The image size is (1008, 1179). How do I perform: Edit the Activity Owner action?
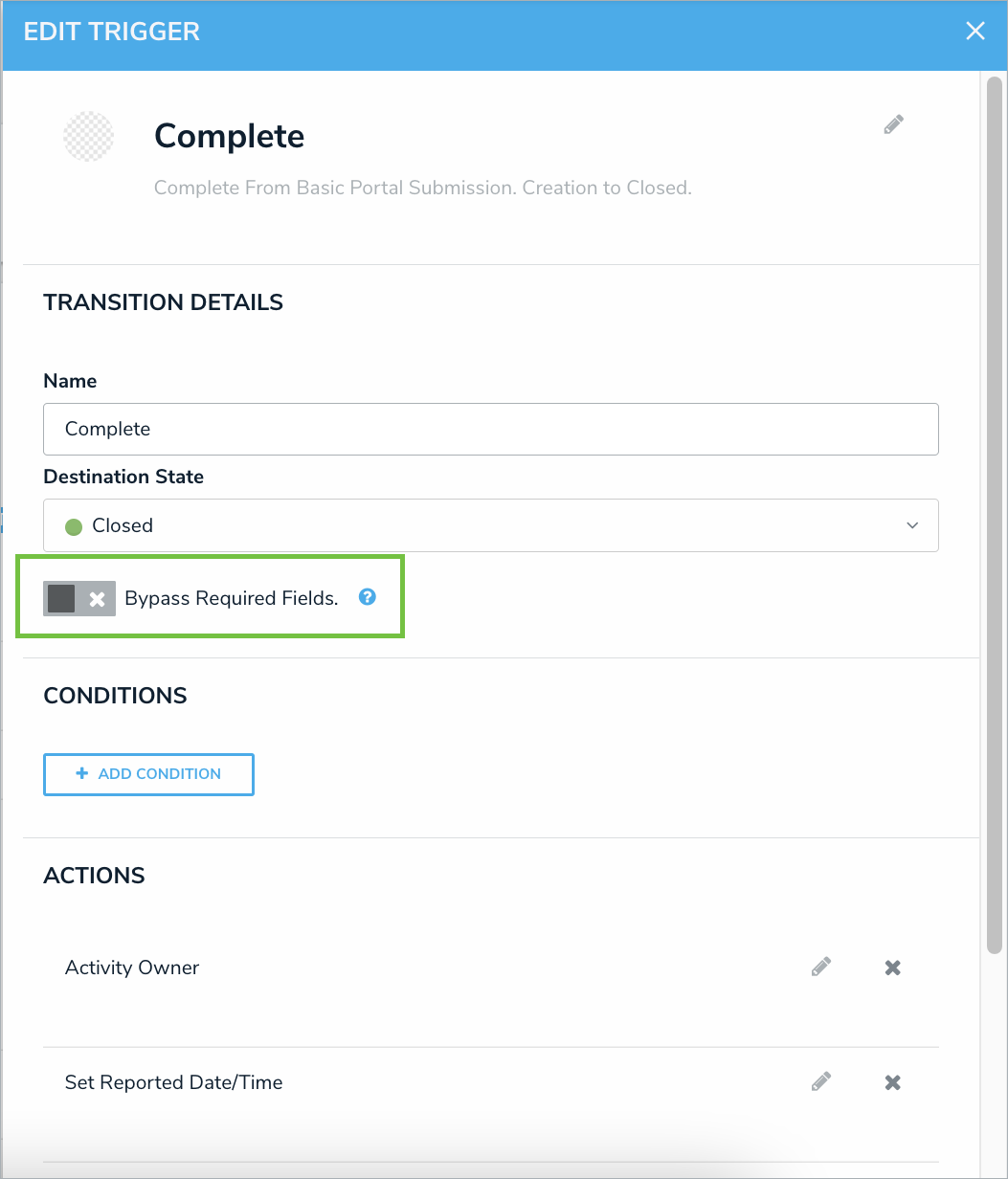[820, 967]
